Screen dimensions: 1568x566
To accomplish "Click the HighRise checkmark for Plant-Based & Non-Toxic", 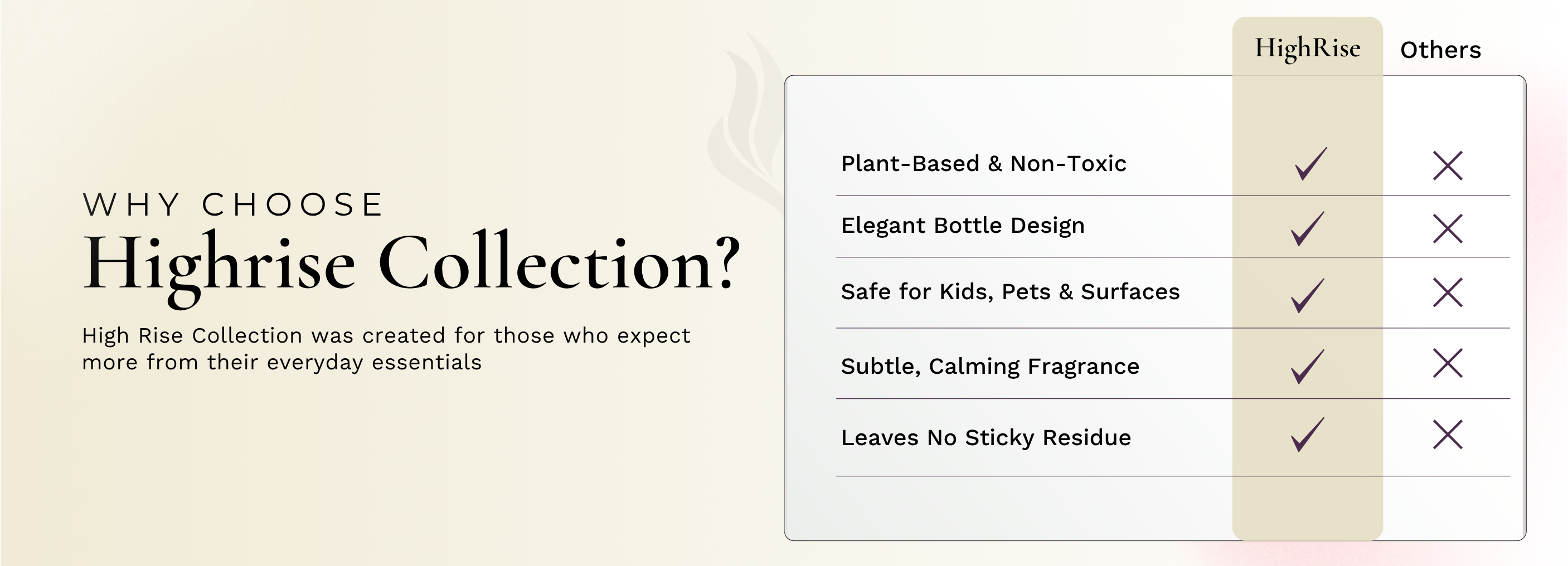I will pos(1310,164).
